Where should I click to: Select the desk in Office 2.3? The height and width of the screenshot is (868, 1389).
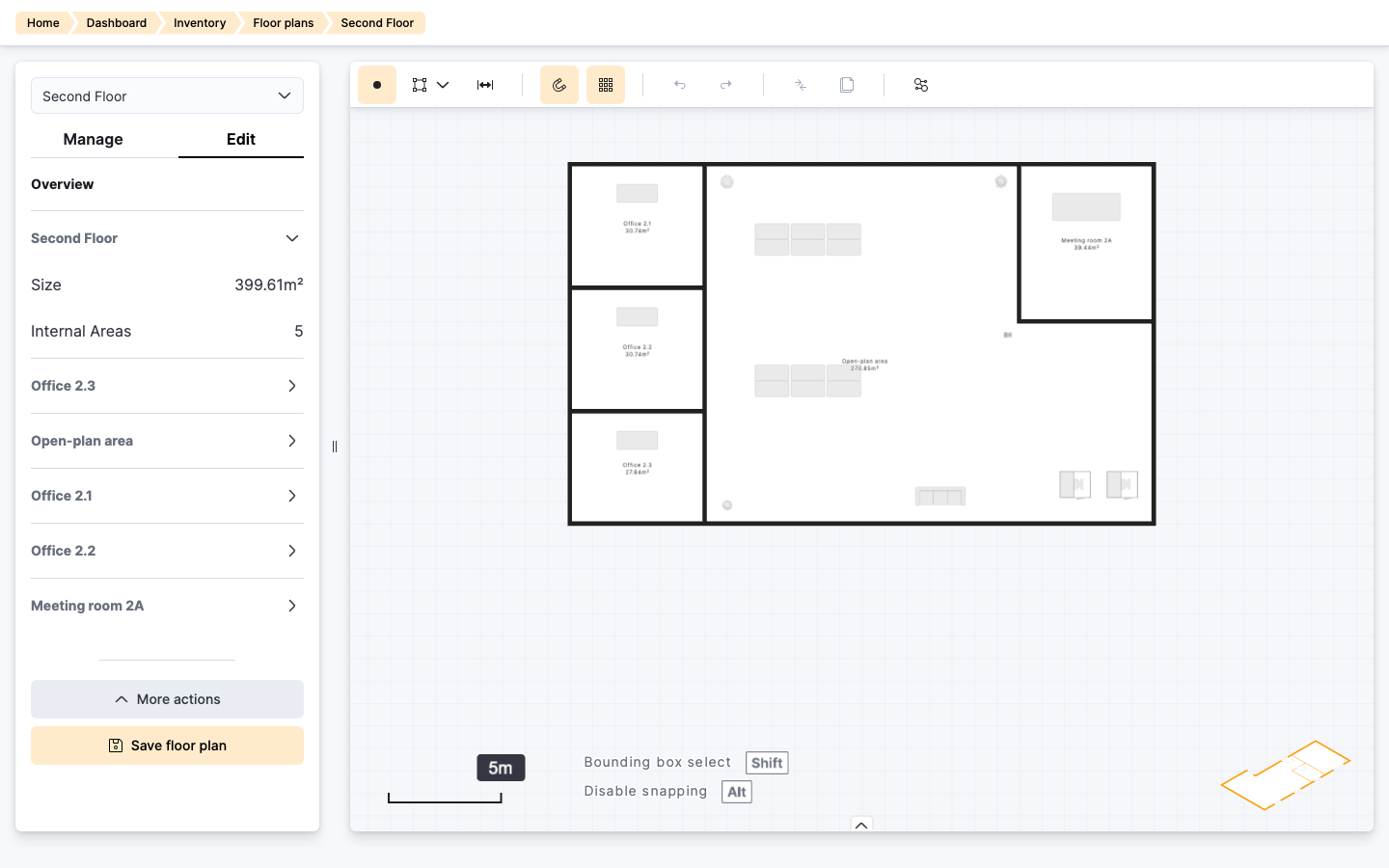click(x=638, y=440)
